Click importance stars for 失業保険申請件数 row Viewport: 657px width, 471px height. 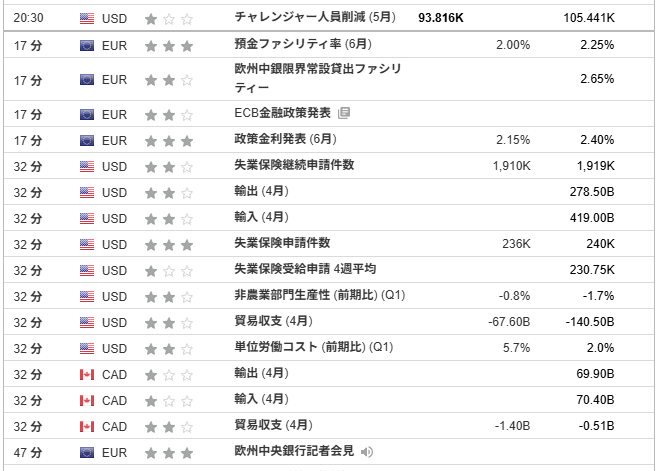pos(169,244)
